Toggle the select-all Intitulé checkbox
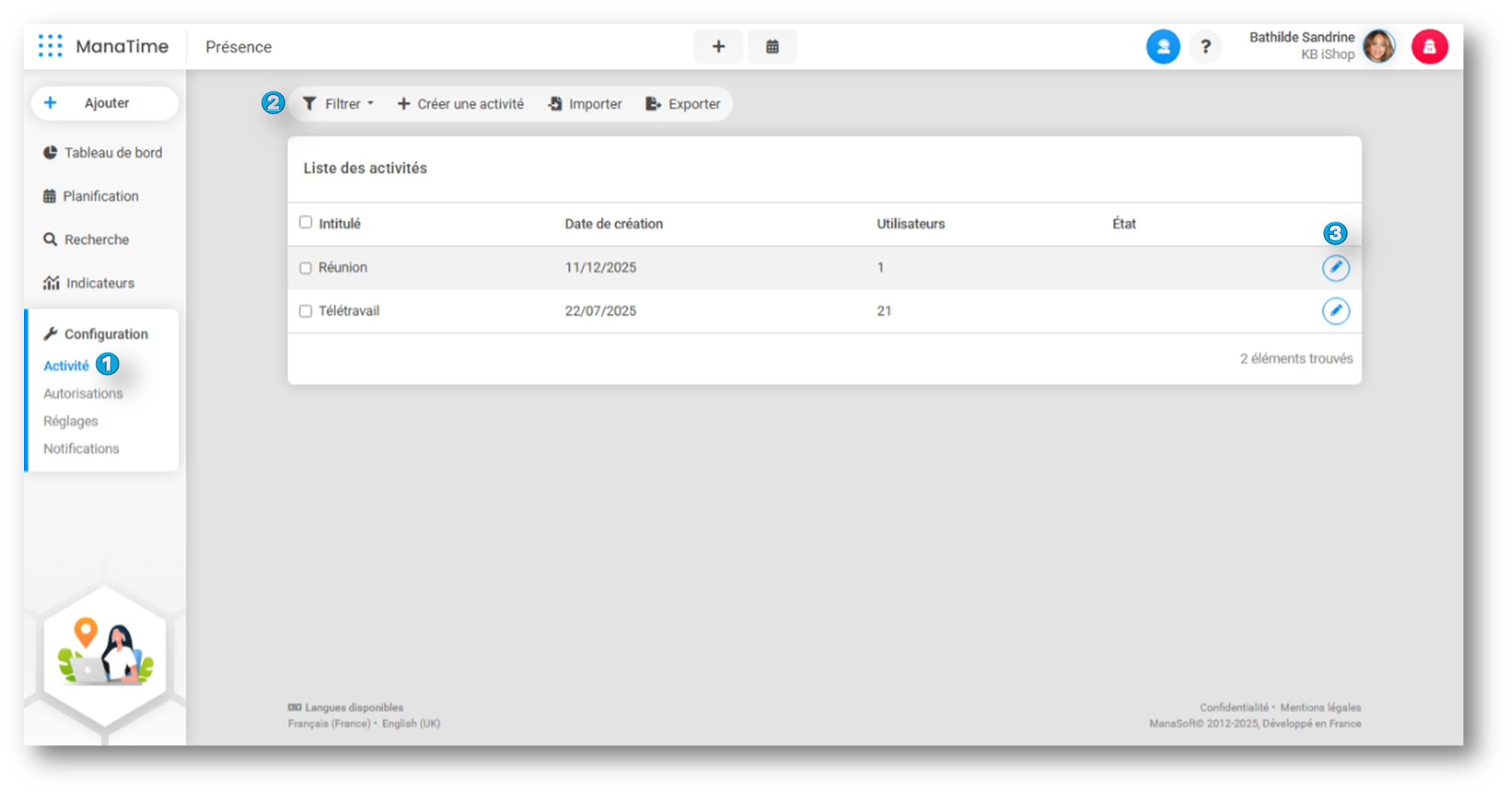The image size is (1512, 794). coord(305,222)
